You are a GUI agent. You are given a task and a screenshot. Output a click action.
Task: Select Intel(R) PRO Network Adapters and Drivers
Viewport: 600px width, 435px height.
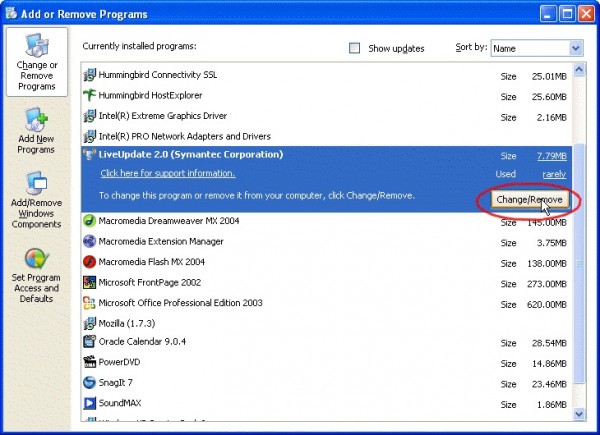point(326,136)
